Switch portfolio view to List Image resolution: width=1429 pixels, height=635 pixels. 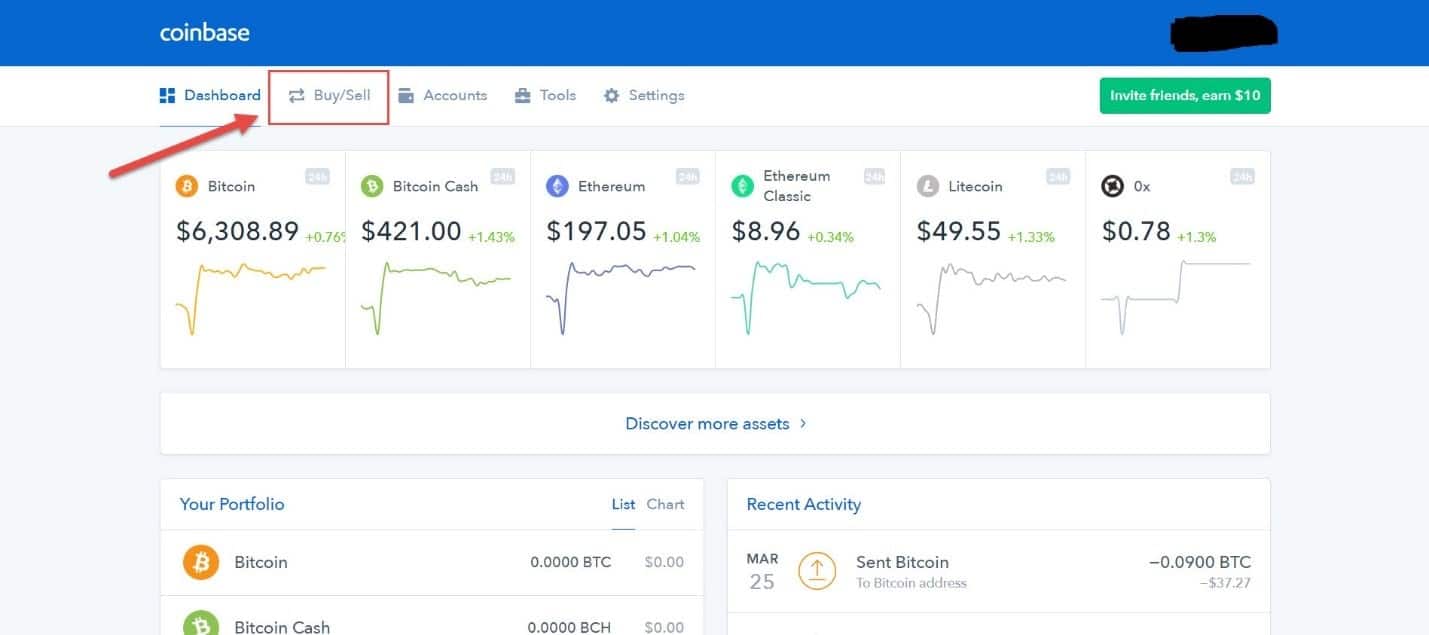click(x=623, y=504)
